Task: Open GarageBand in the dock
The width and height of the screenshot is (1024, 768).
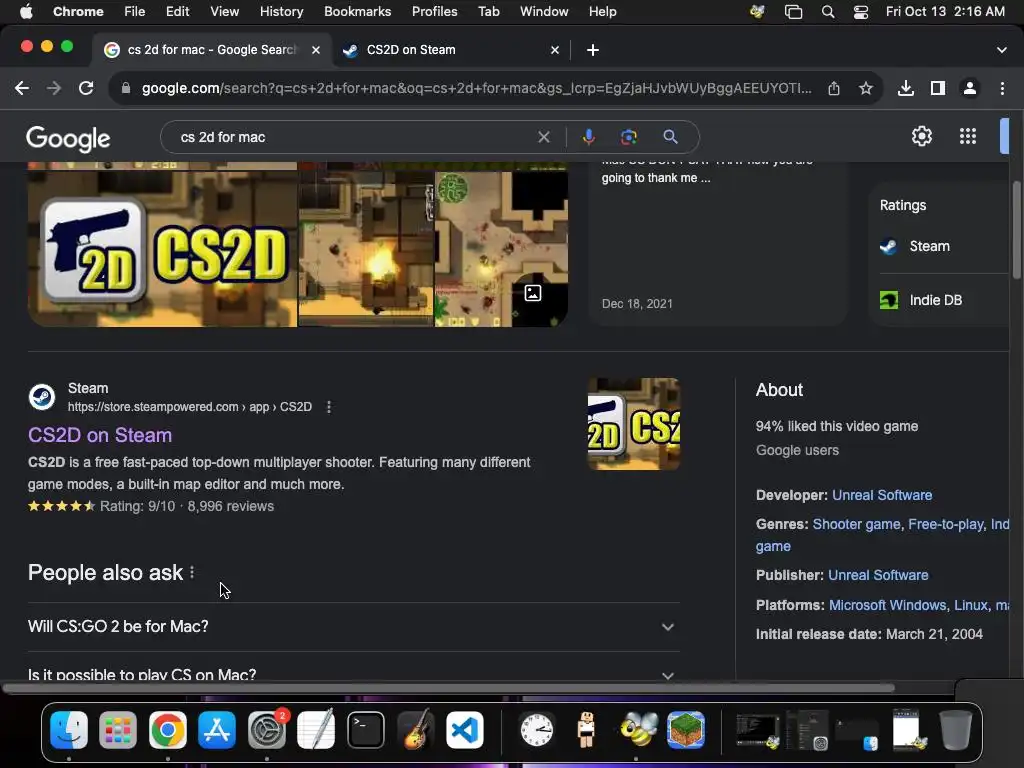Action: (x=415, y=729)
